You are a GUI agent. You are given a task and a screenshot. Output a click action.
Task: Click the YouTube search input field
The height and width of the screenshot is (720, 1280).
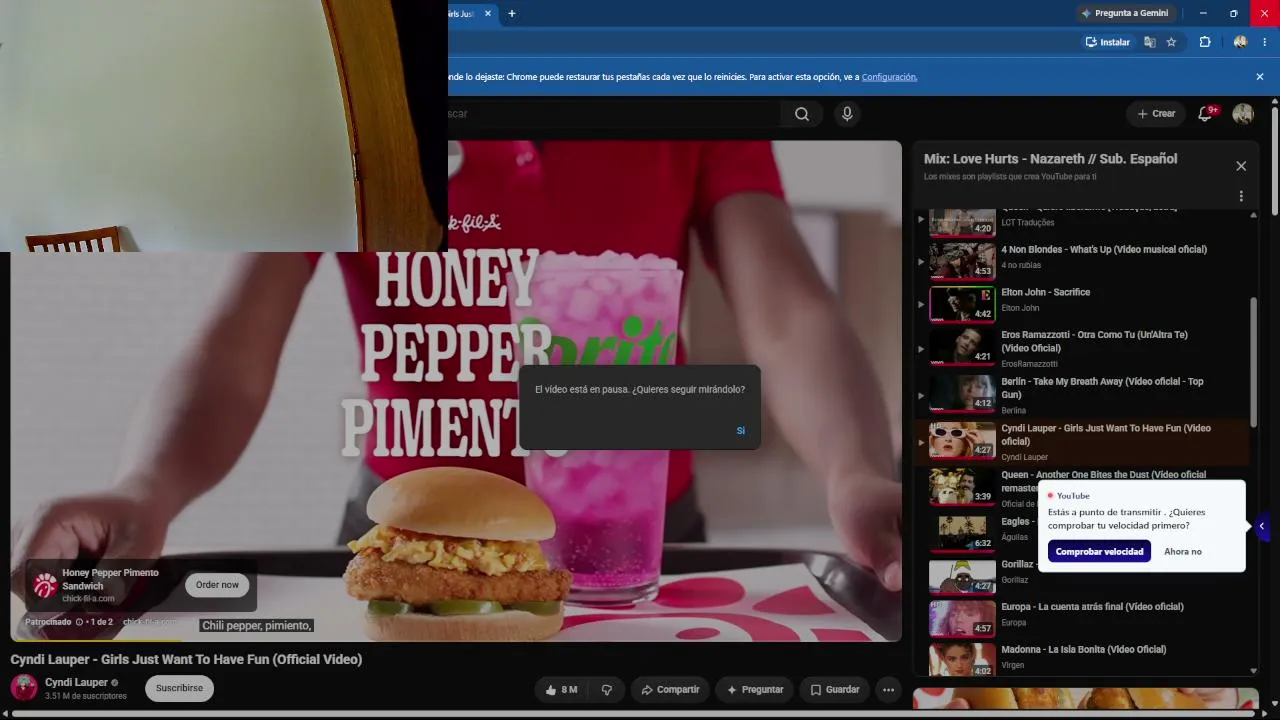tap(612, 114)
